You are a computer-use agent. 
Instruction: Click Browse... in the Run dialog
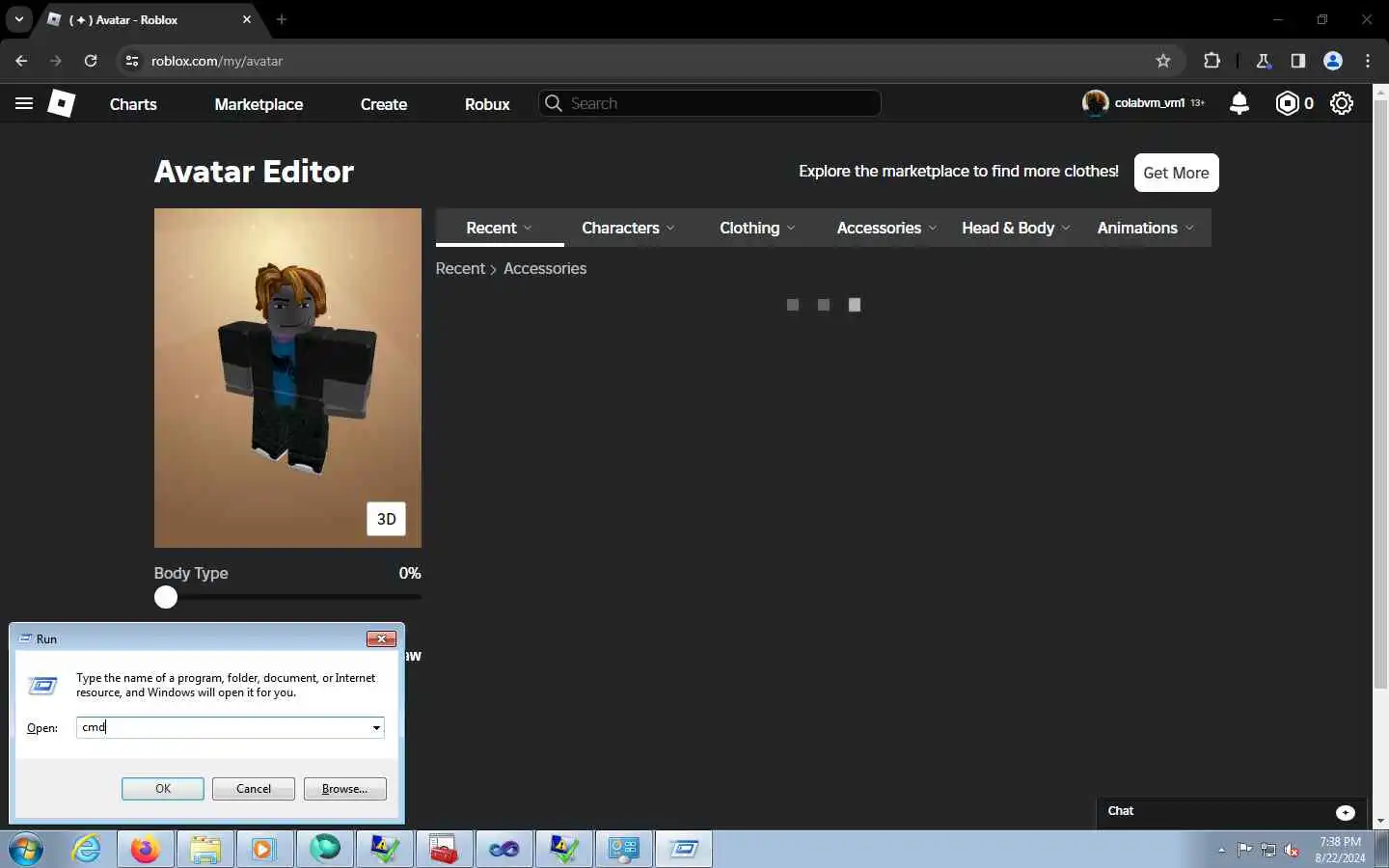344,789
